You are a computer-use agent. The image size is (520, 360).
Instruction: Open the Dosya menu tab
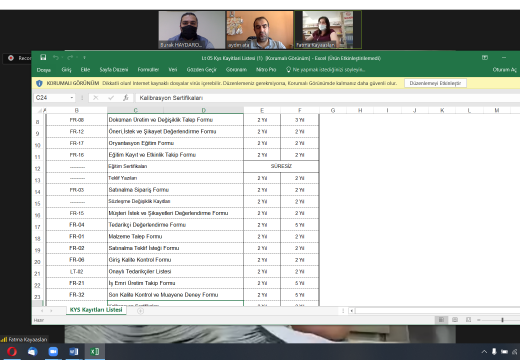(44, 70)
